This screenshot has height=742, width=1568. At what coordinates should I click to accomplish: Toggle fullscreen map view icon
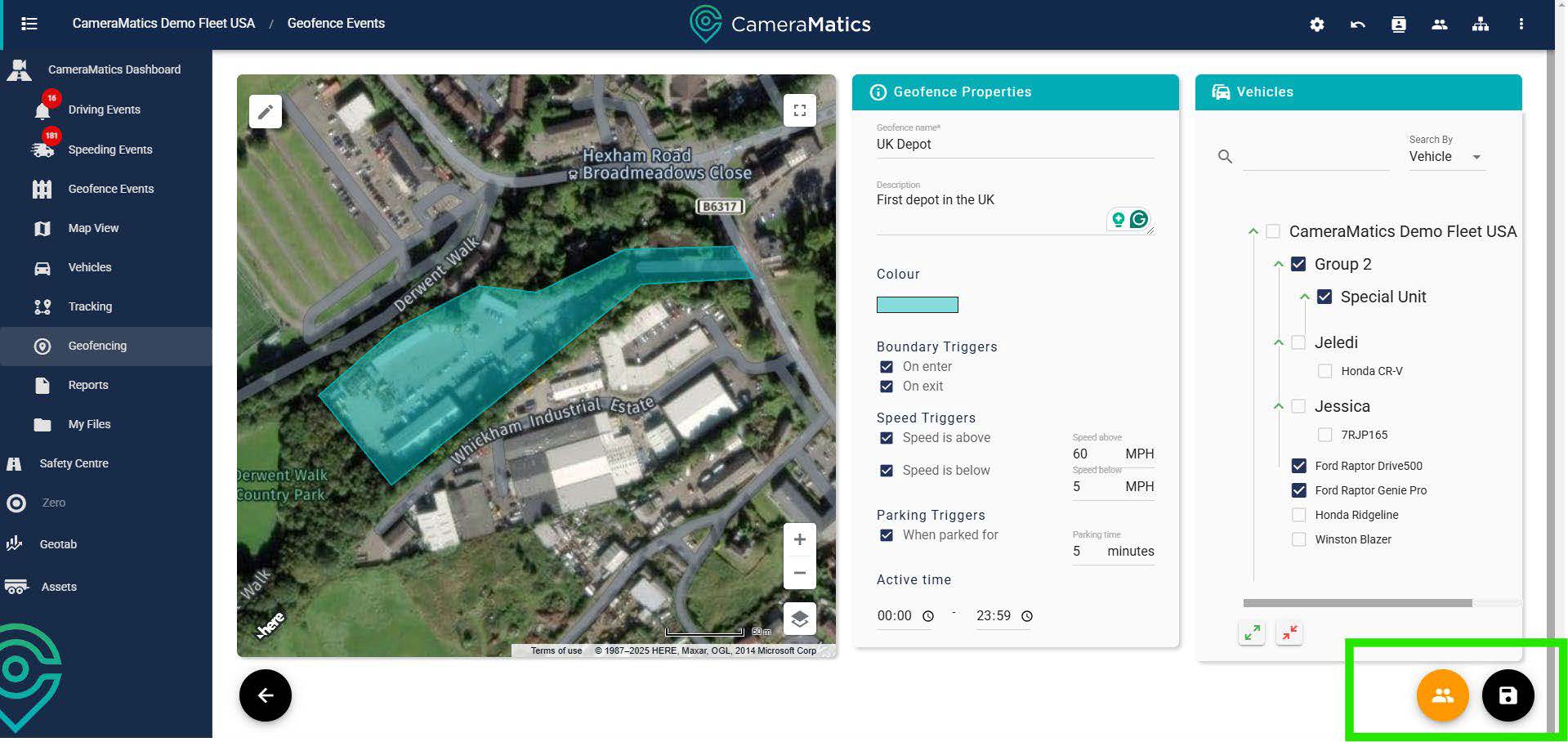[799, 110]
